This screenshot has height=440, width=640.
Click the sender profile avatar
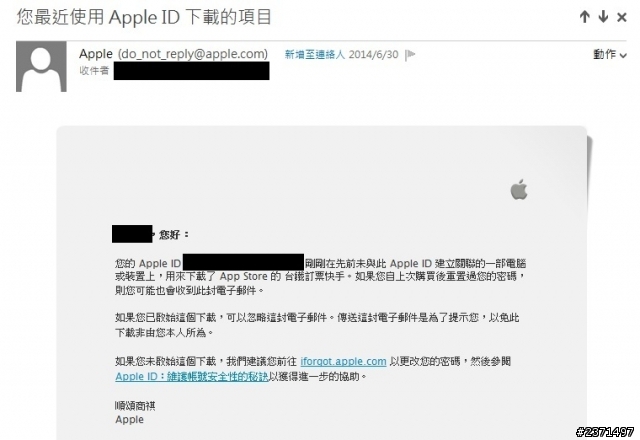41,66
